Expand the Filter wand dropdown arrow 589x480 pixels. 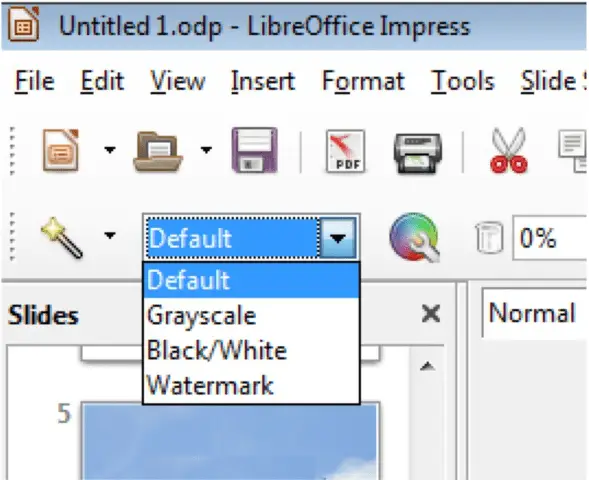[110, 235]
